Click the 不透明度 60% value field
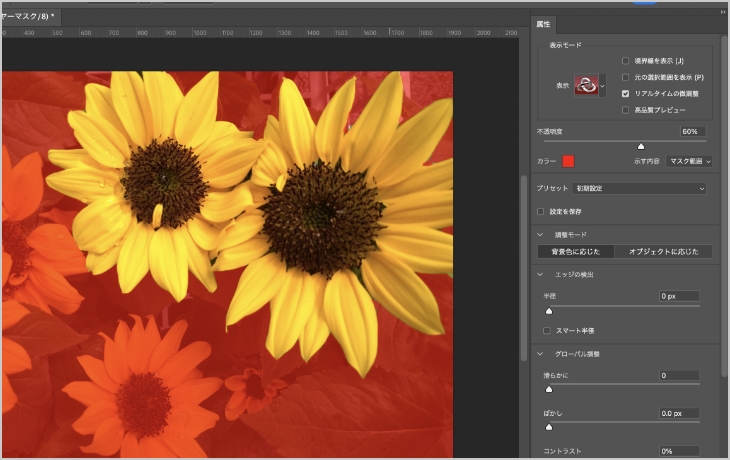Screen dimensions: 730x460 (693, 132)
